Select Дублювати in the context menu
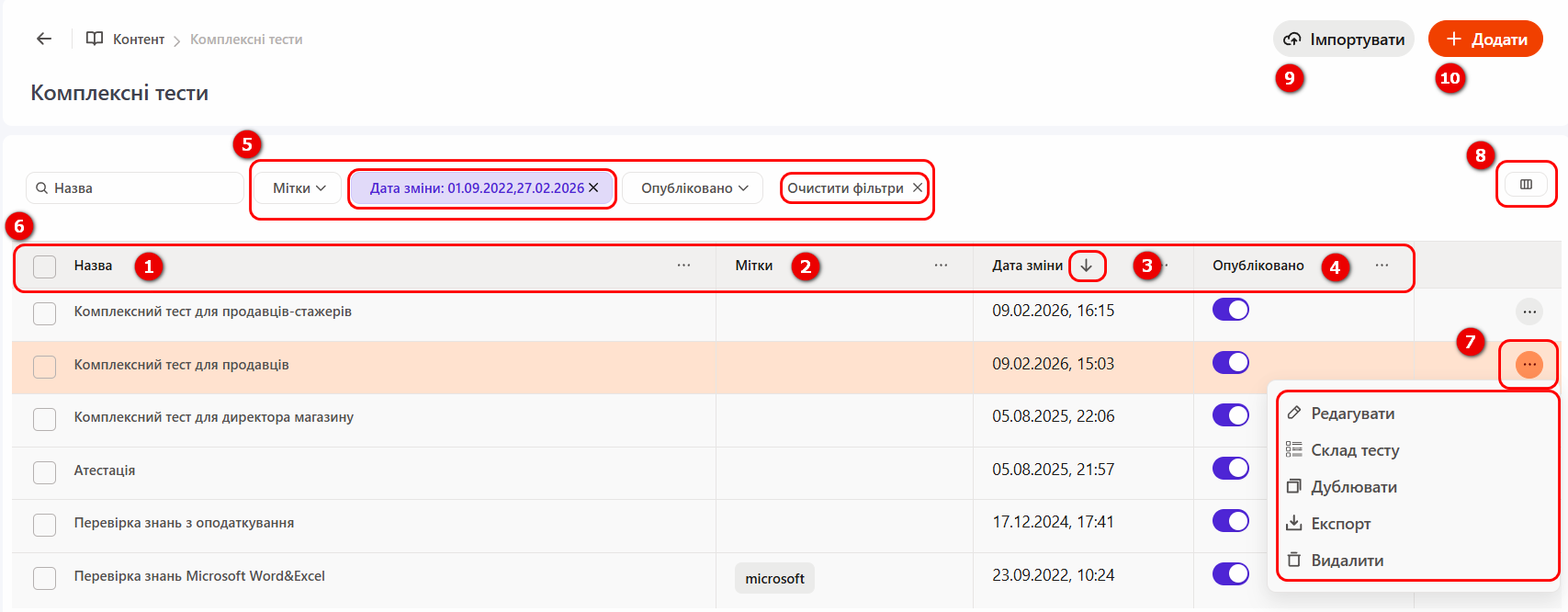 point(1353,487)
